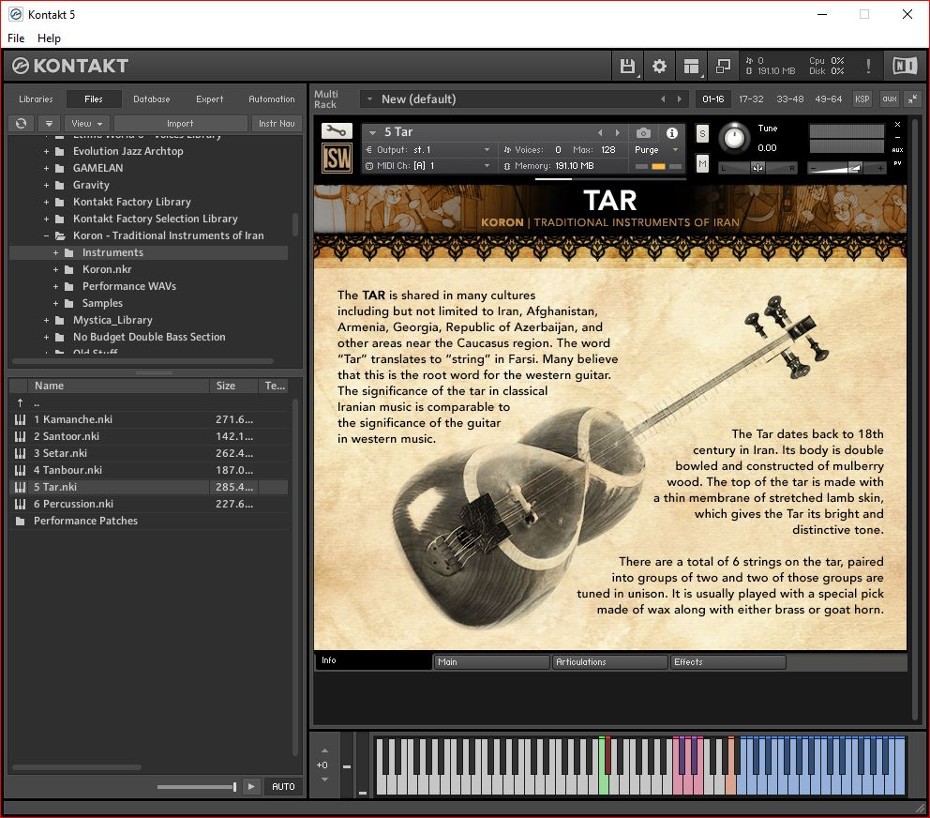Switch to the Database tab
This screenshot has height=818, width=930.
click(x=151, y=99)
